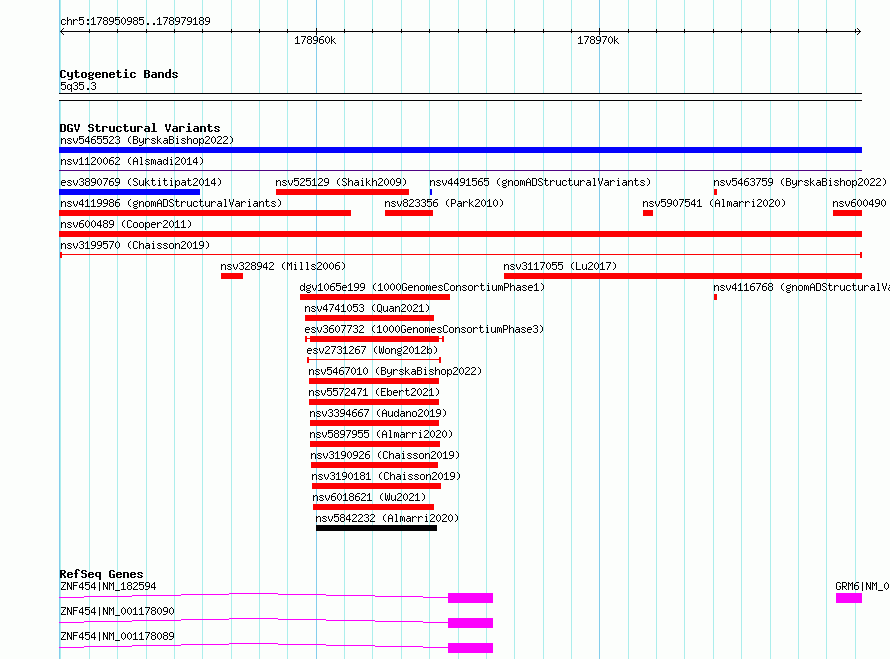Click the blue nsv5465523 ByrskaBishop2022 variant bar
Screen dimensions: 890x659
tap(460, 150)
